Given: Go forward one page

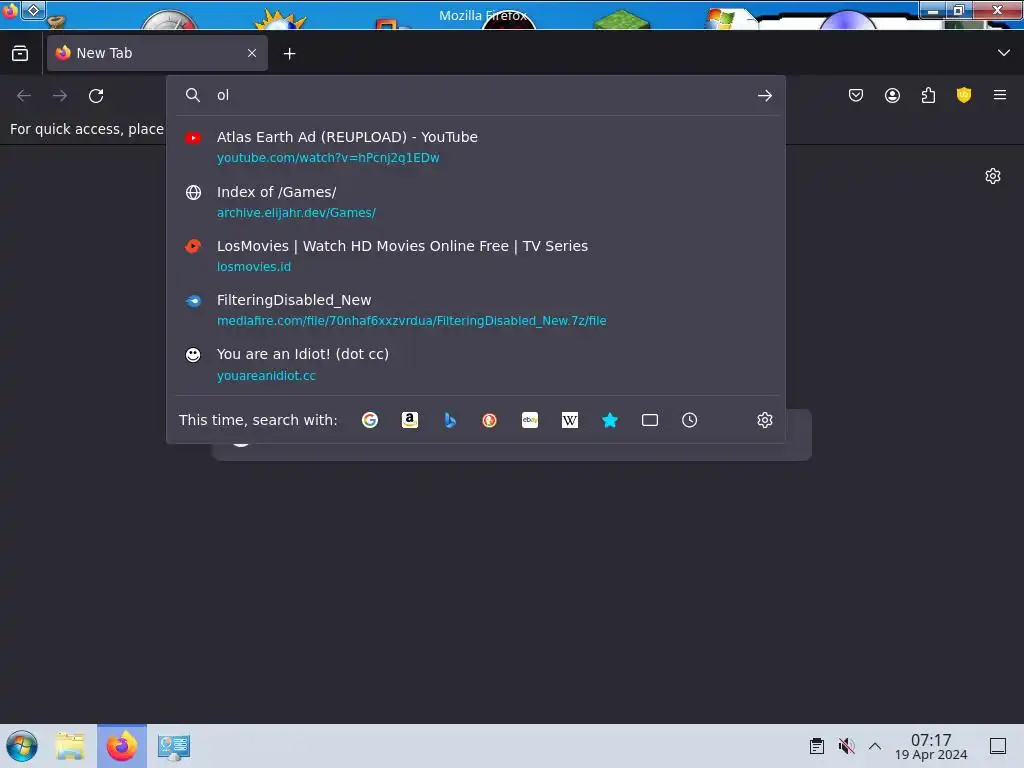Looking at the screenshot, I should (x=60, y=96).
